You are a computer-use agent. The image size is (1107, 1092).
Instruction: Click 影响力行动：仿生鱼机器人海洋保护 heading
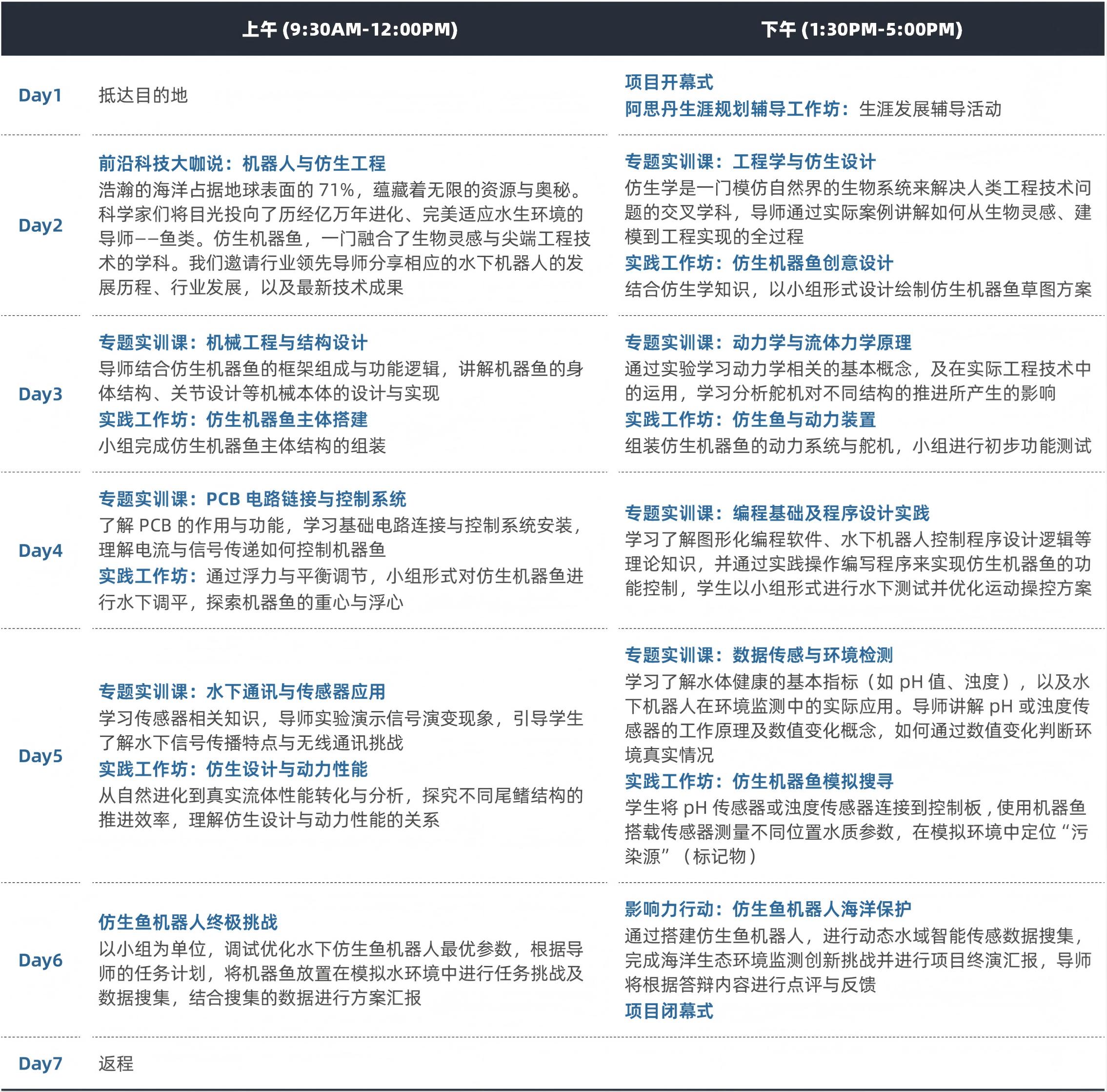[x=768, y=909]
